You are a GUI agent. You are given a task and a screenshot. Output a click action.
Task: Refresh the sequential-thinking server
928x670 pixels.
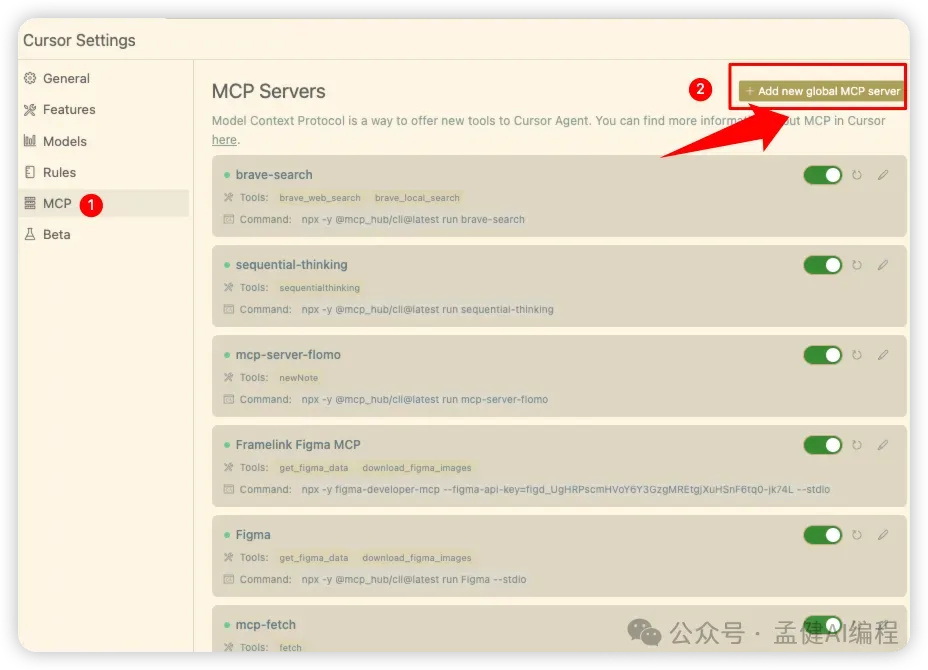click(856, 265)
